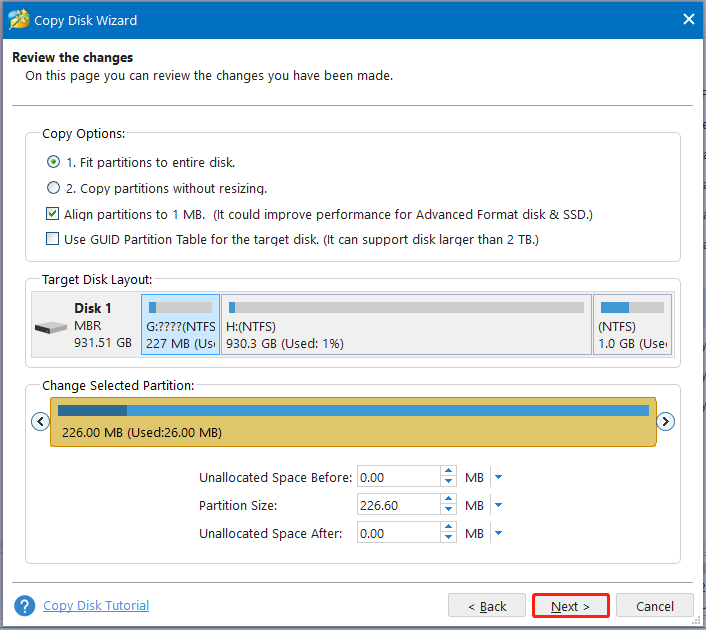The image size is (706, 630).
Task: Click the Partition Size input field
Action: 397,506
